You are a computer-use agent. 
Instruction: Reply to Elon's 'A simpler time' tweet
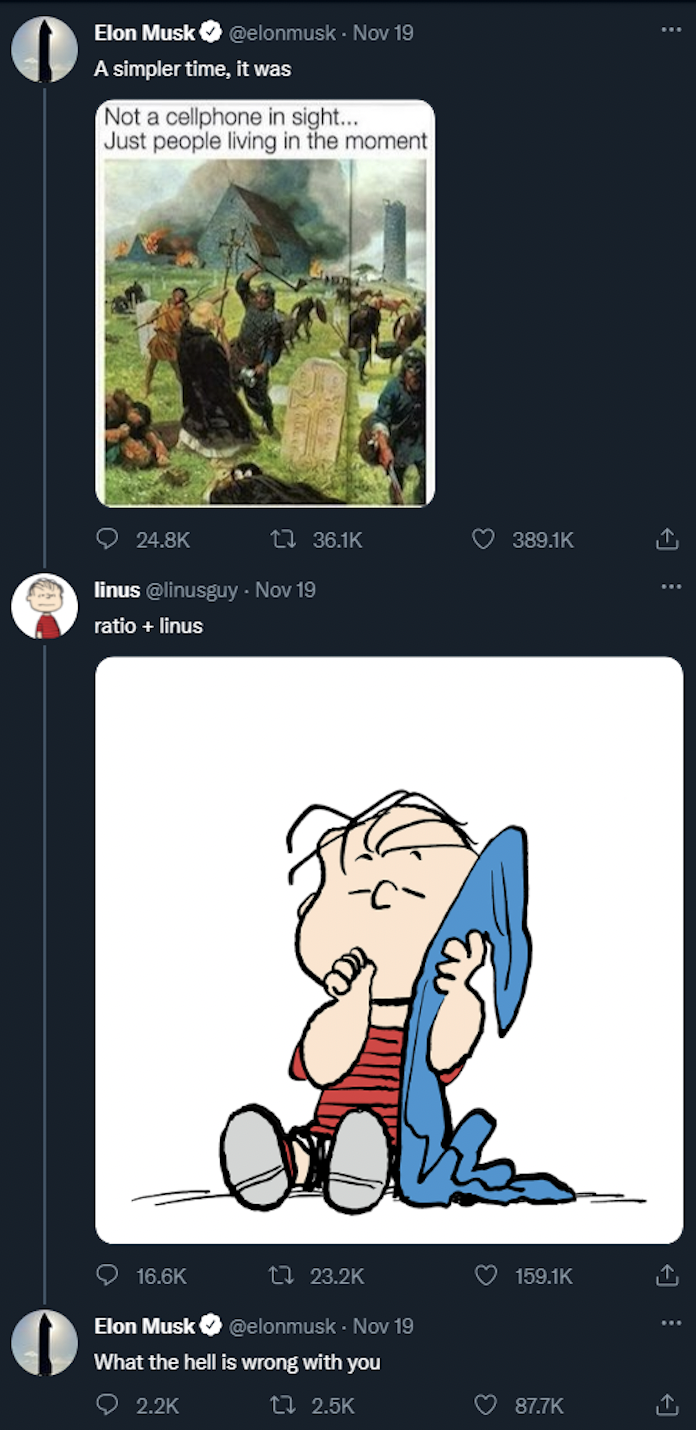pos(107,540)
